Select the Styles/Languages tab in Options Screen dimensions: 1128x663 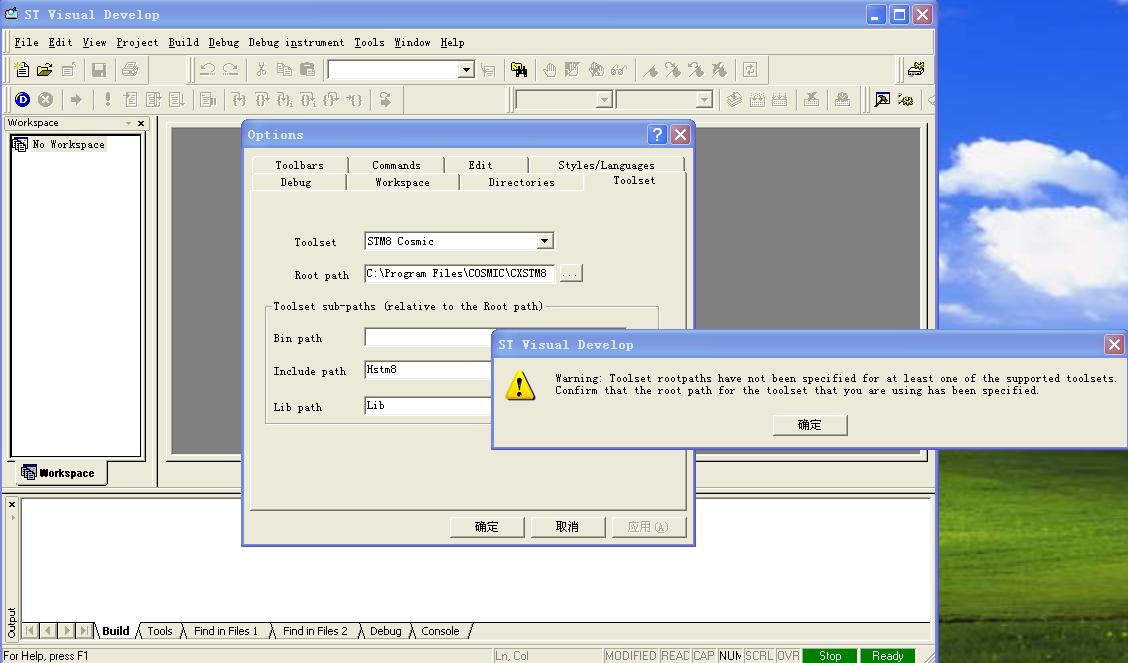606,165
